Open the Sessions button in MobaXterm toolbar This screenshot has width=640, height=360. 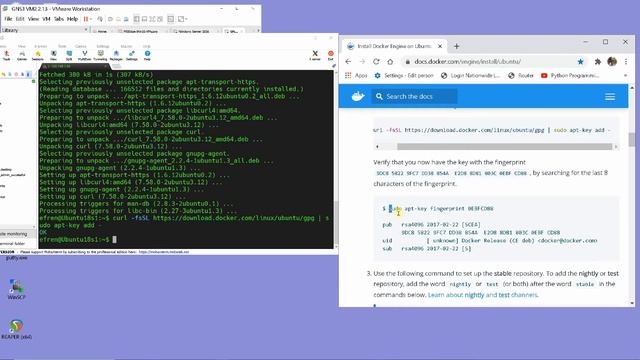tap(38, 56)
